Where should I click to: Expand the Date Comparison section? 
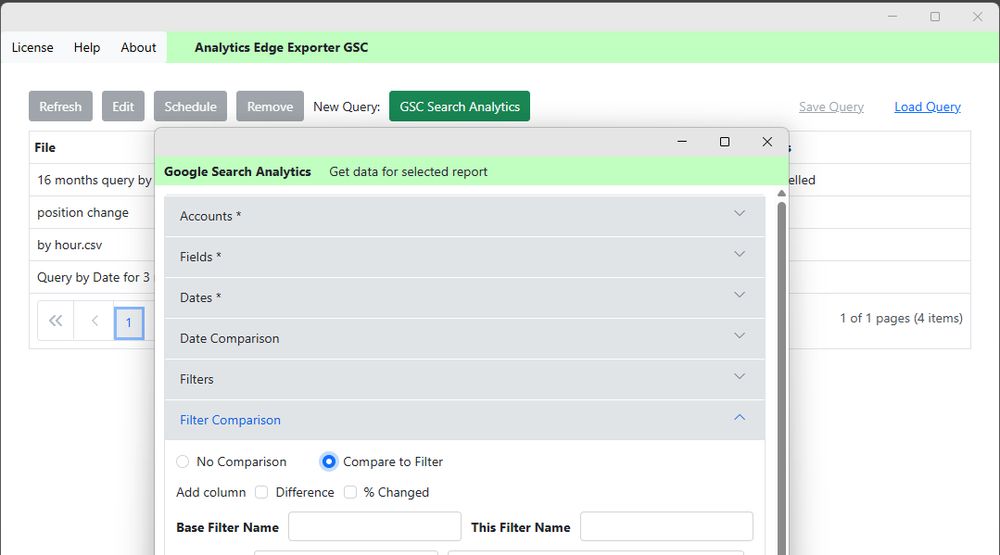pyautogui.click(x=464, y=339)
